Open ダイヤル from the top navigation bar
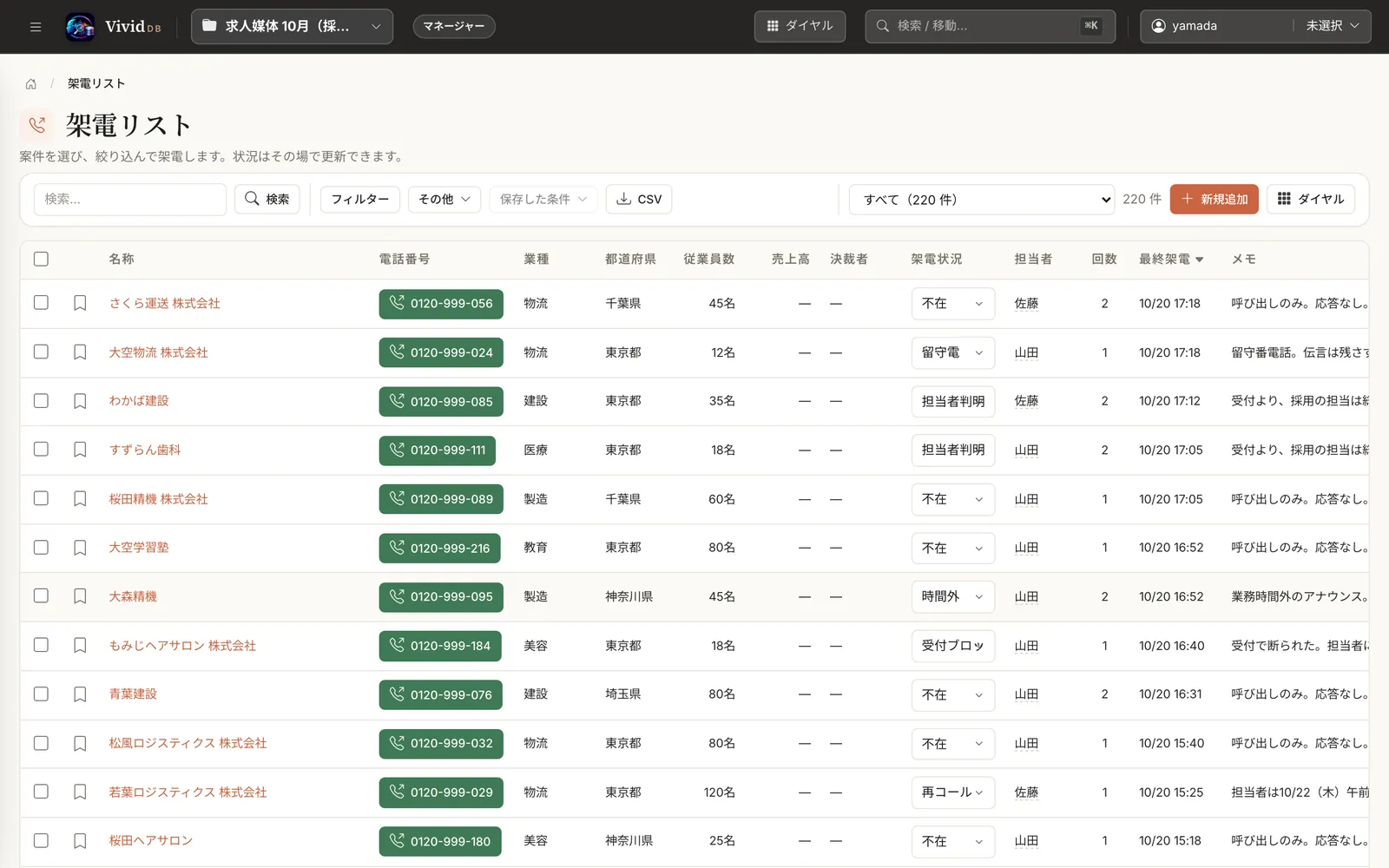Image resolution: width=1389 pixels, height=868 pixels. coord(800,26)
